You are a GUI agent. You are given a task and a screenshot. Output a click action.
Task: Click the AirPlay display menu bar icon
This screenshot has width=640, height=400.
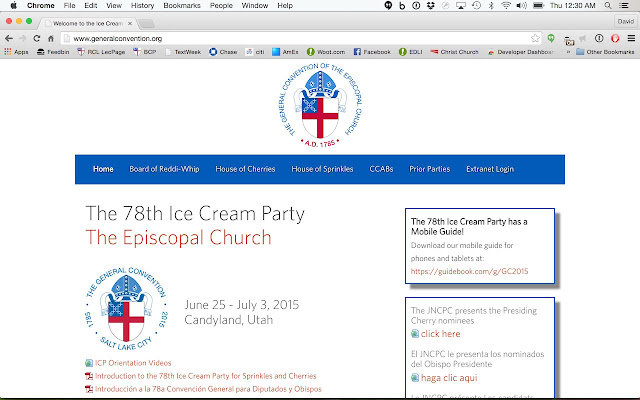[x=461, y=5]
